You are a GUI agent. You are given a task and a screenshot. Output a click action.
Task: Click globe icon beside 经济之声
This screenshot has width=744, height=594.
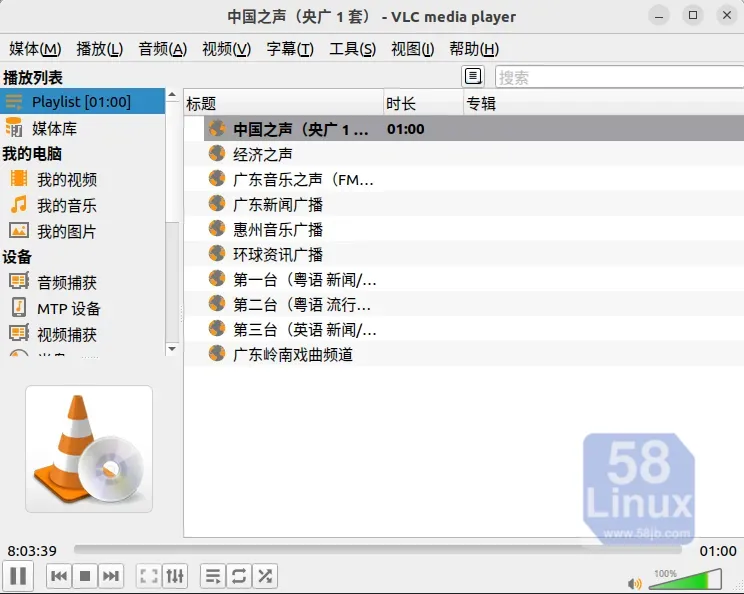click(x=217, y=153)
